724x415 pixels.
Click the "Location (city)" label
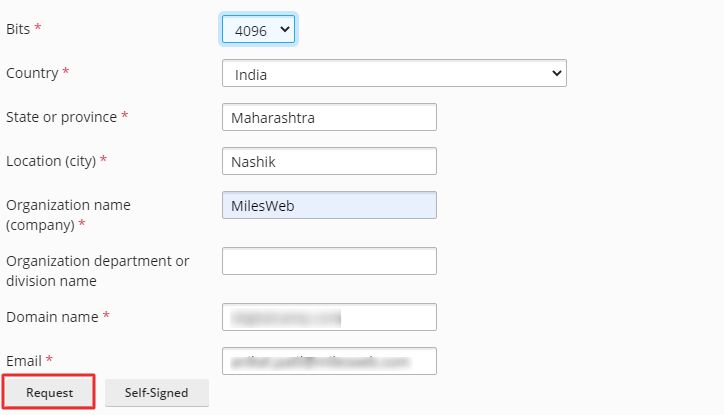point(51,161)
